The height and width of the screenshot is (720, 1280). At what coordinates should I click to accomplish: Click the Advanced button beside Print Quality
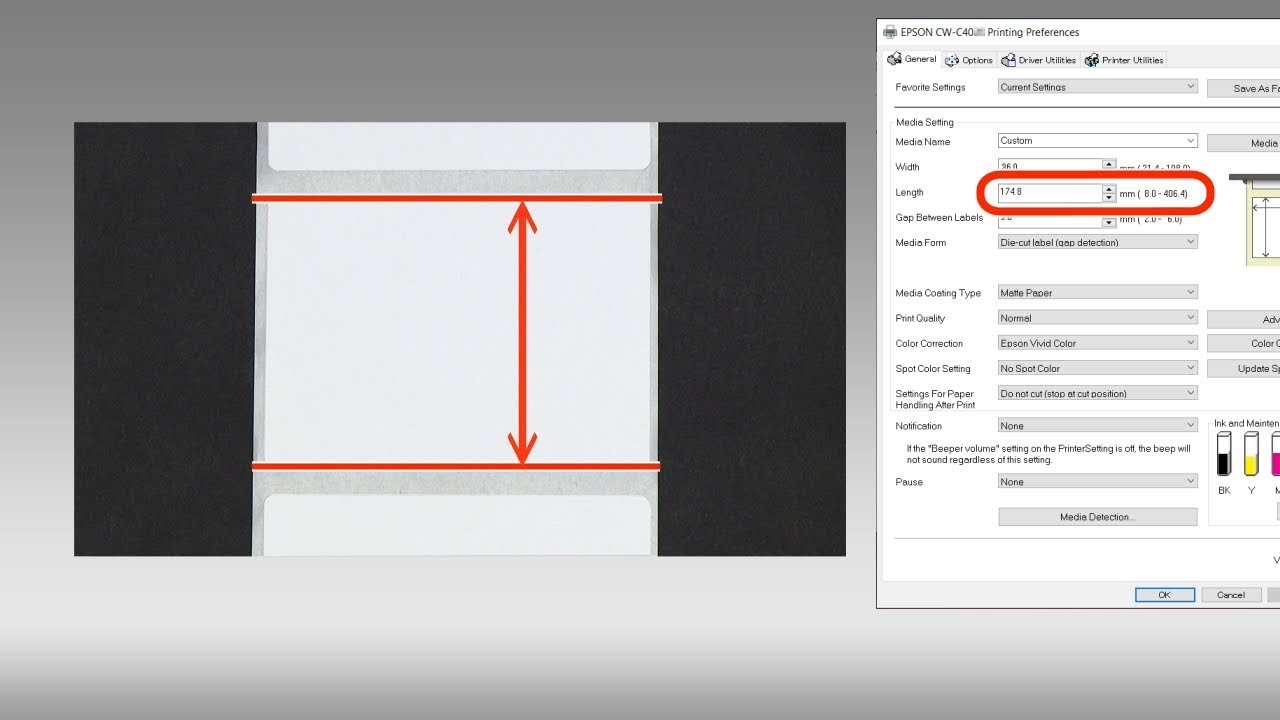tap(1243, 320)
